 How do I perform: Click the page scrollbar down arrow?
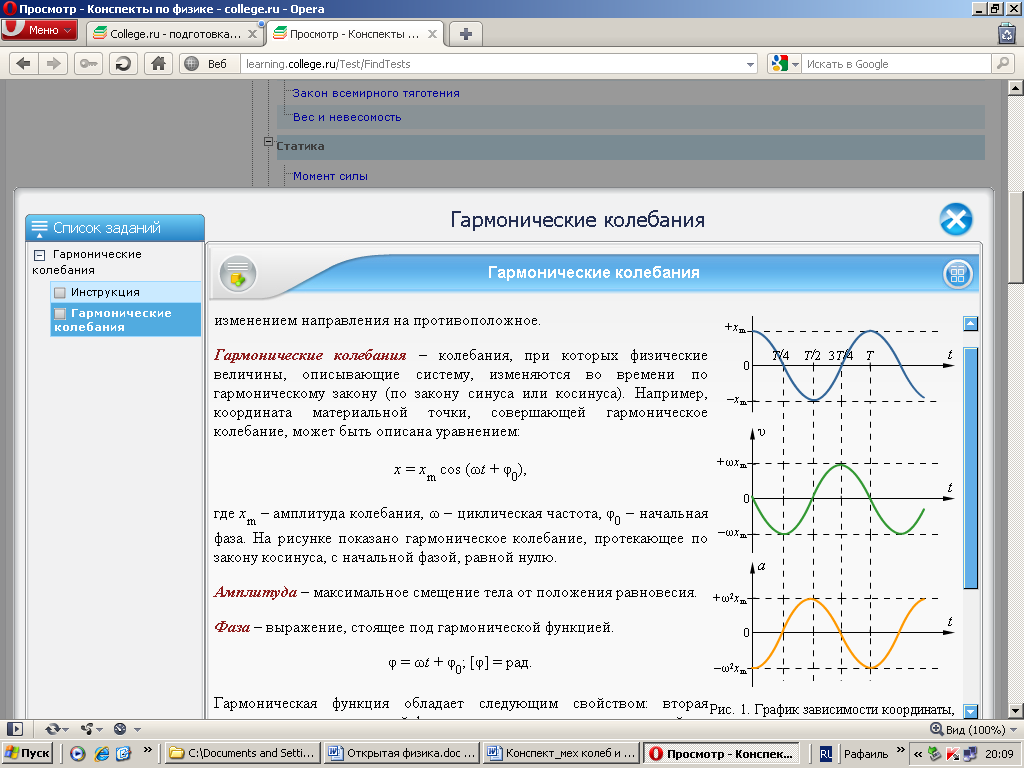coord(1016,711)
